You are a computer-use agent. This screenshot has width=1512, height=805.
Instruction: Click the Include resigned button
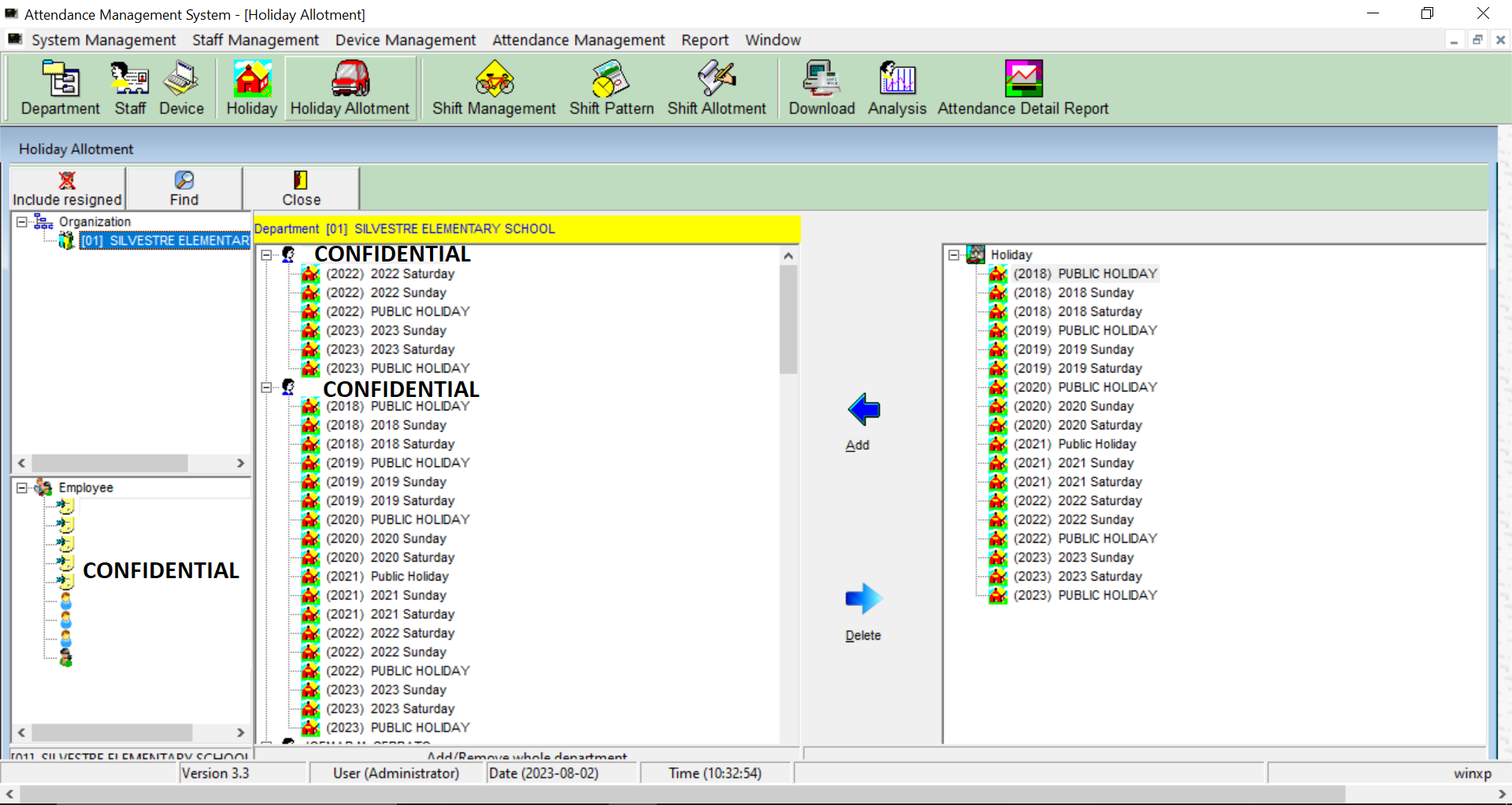point(68,188)
